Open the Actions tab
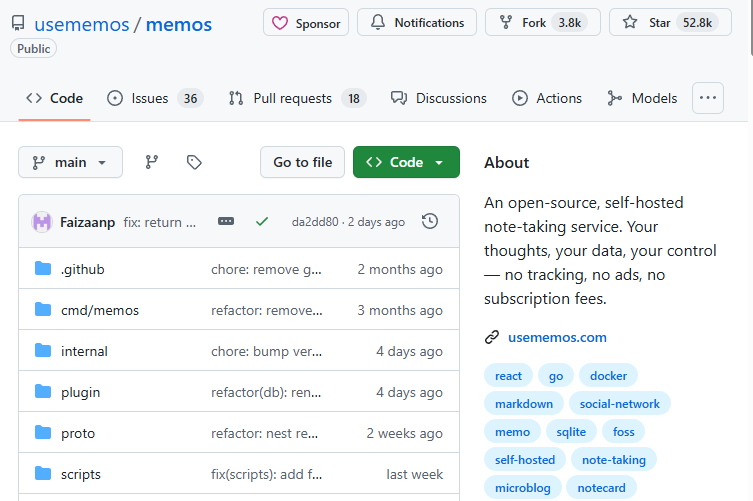 [547, 98]
